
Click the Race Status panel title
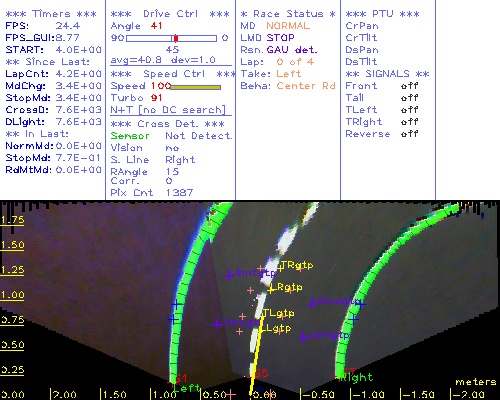click(x=288, y=14)
